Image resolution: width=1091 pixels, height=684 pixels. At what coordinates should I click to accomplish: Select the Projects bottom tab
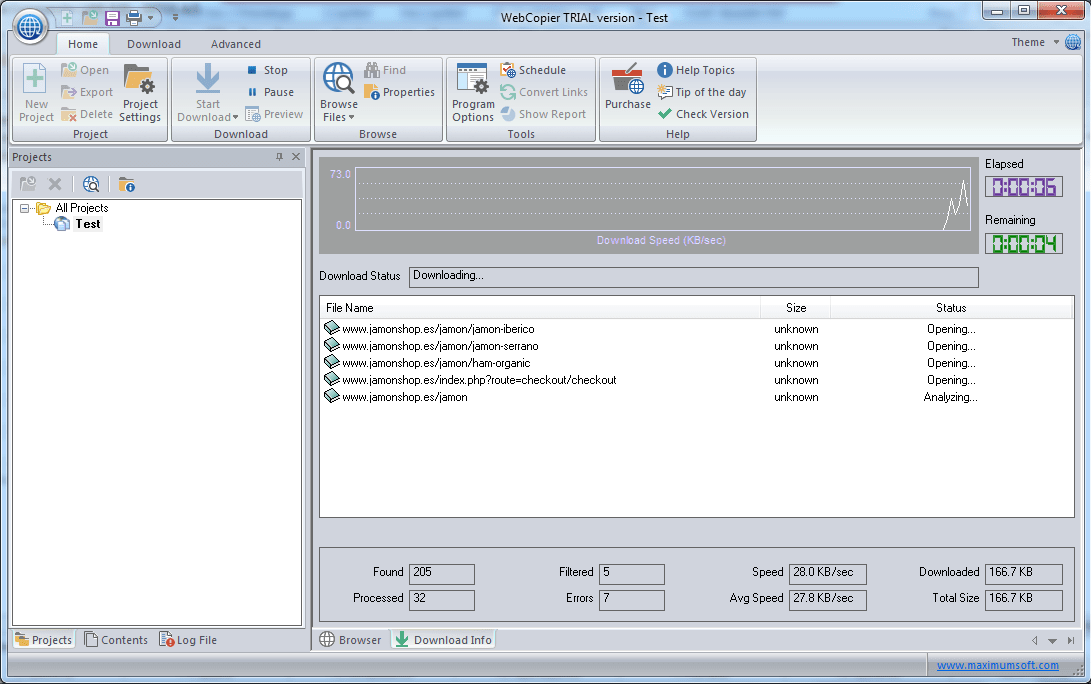pos(43,639)
